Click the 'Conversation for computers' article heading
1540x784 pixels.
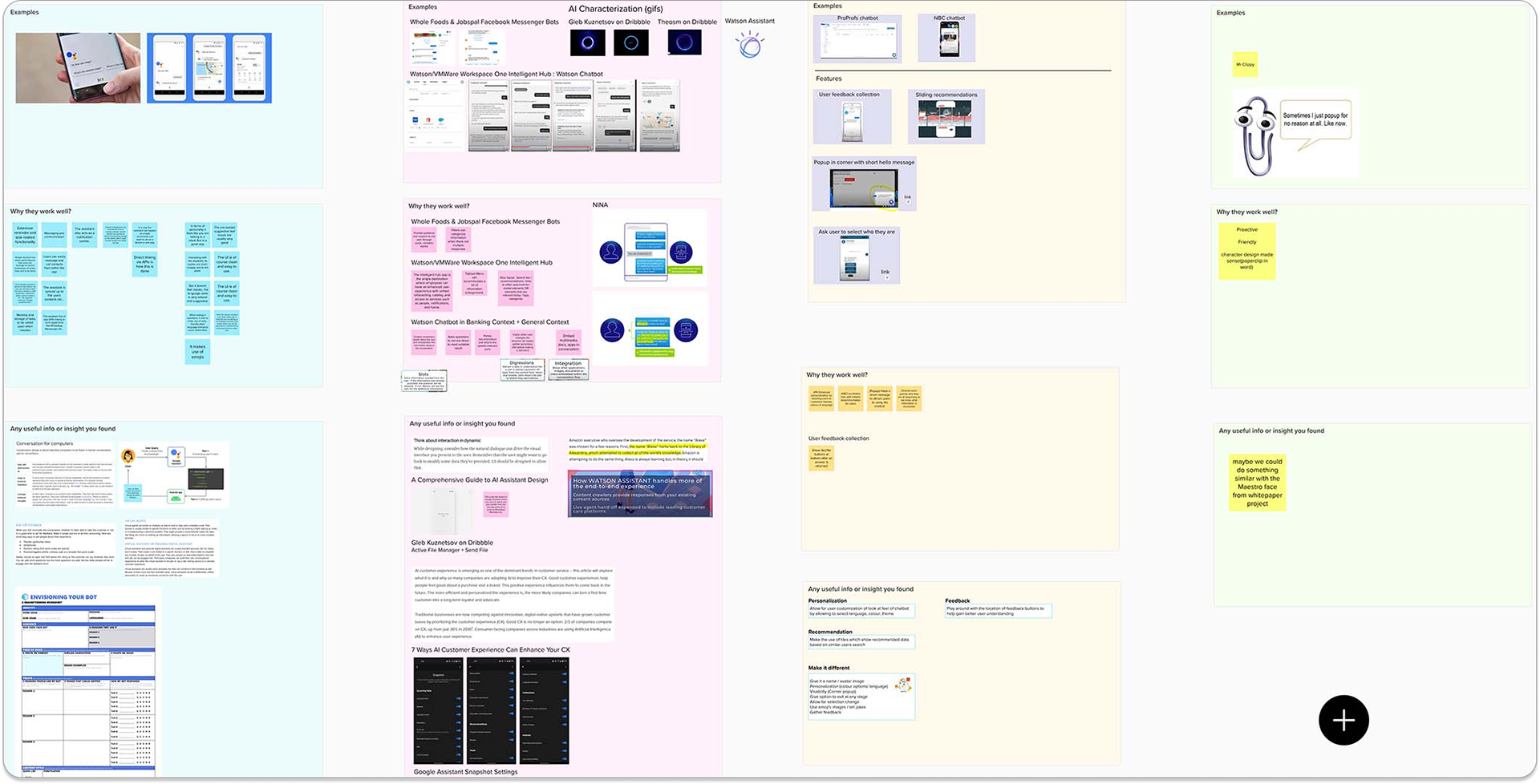(45, 443)
